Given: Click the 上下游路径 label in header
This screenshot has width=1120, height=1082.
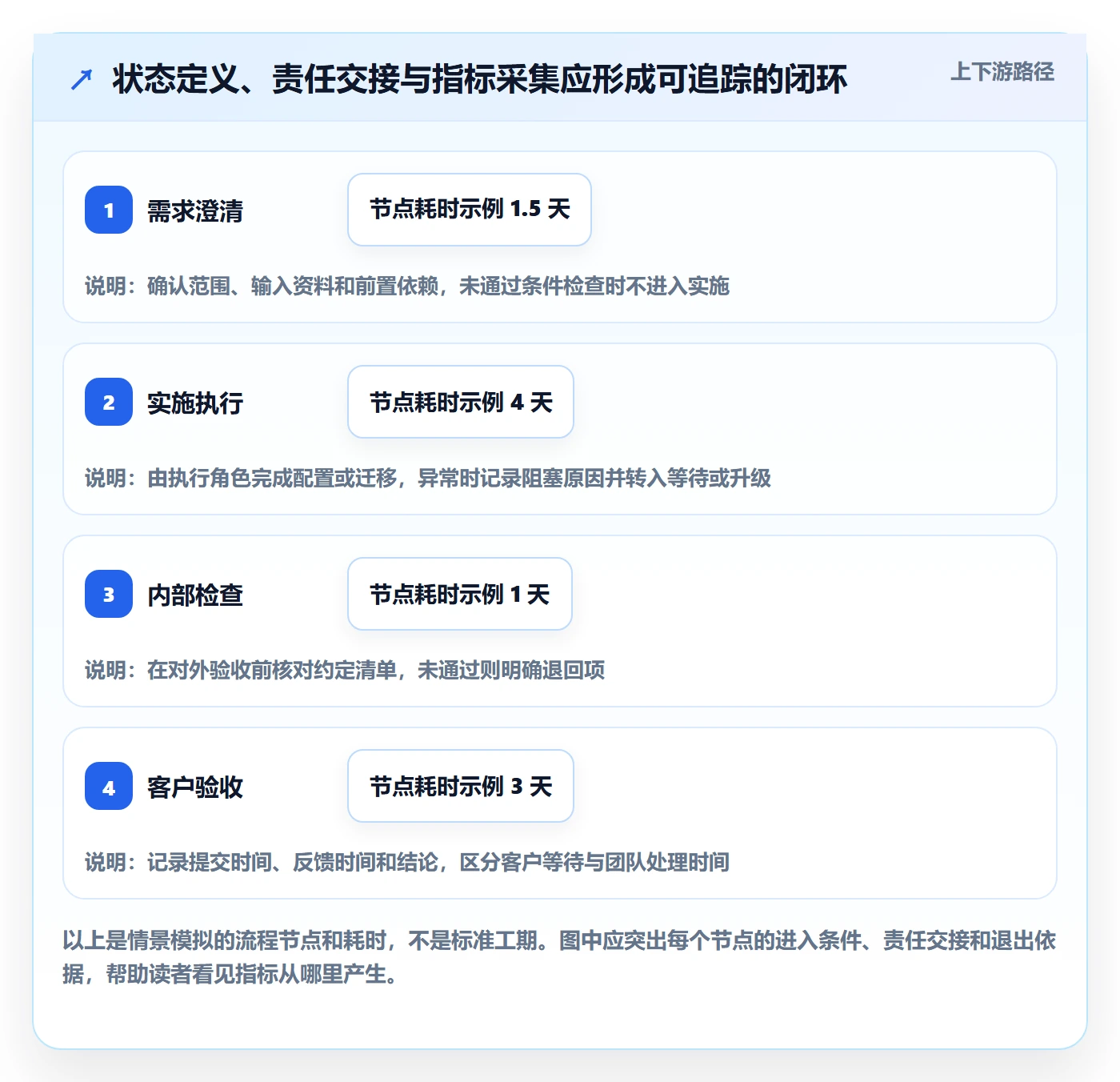Looking at the screenshot, I should [1002, 72].
